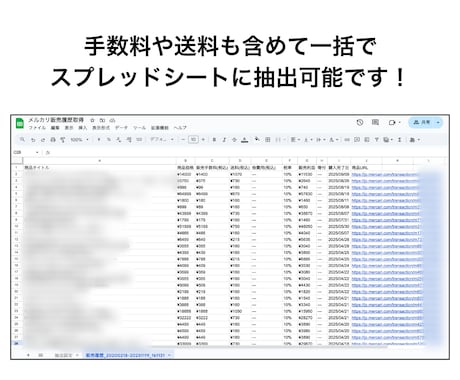Open the ヘルプ menu
Screen dimensions: 460x380
180,128
